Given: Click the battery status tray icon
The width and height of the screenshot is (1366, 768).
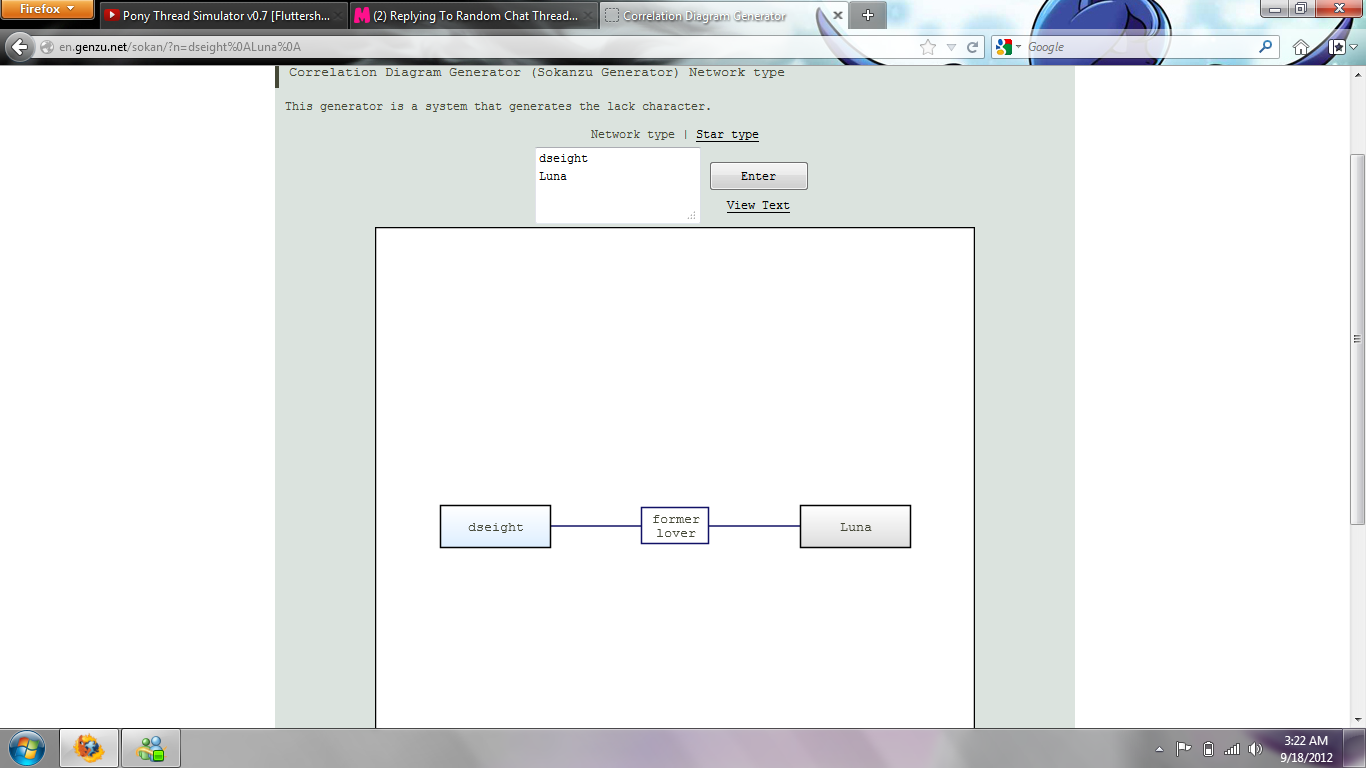Looking at the screenshot, I should tap(1208, 748).
